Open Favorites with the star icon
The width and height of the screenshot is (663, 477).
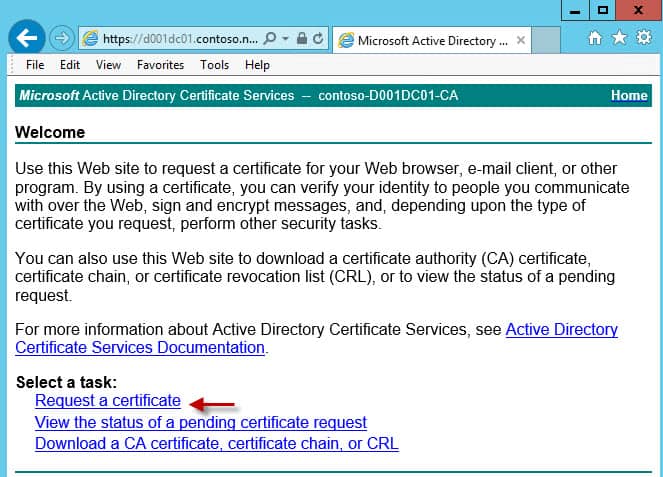point(619,38)
